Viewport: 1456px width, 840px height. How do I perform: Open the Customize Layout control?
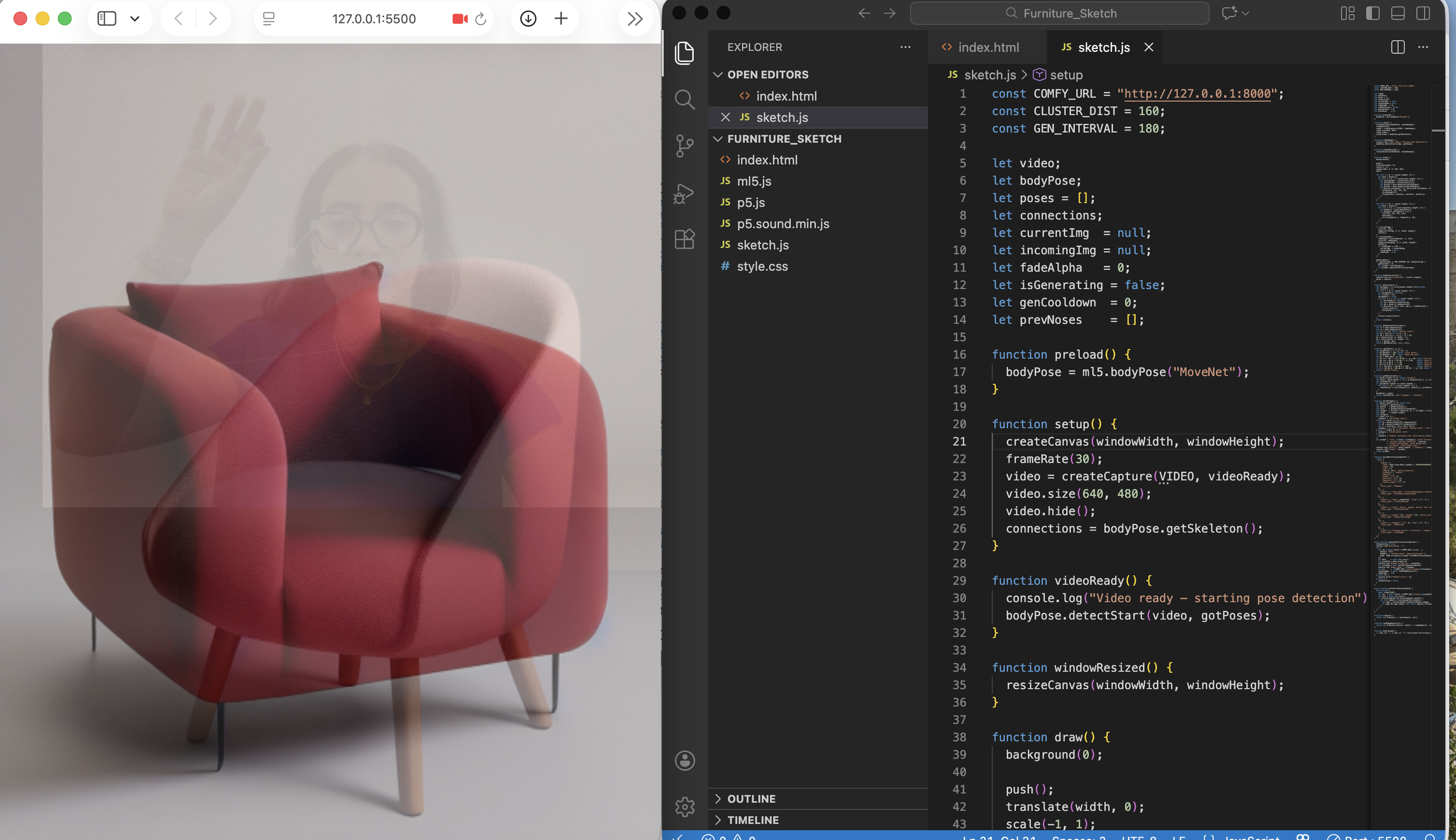tap(1348, 13)
